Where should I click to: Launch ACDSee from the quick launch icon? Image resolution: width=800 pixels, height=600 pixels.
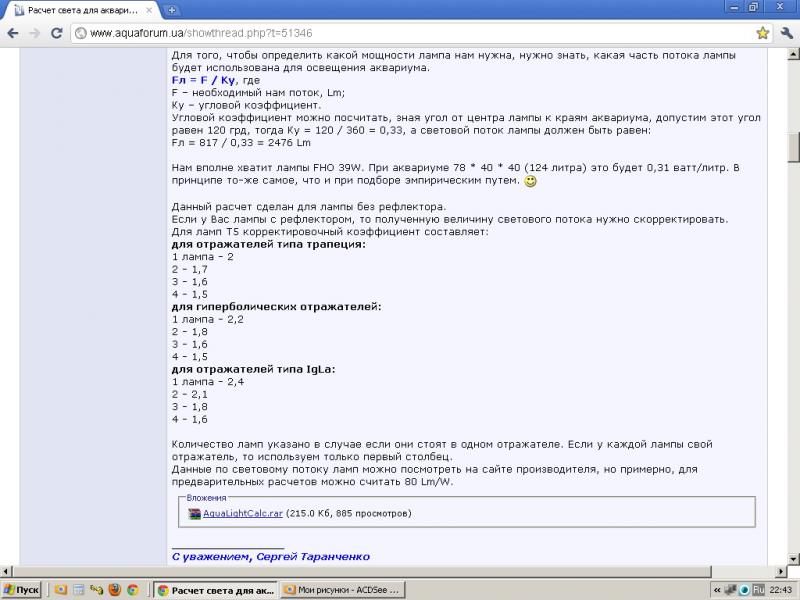[x=61, y=590]
